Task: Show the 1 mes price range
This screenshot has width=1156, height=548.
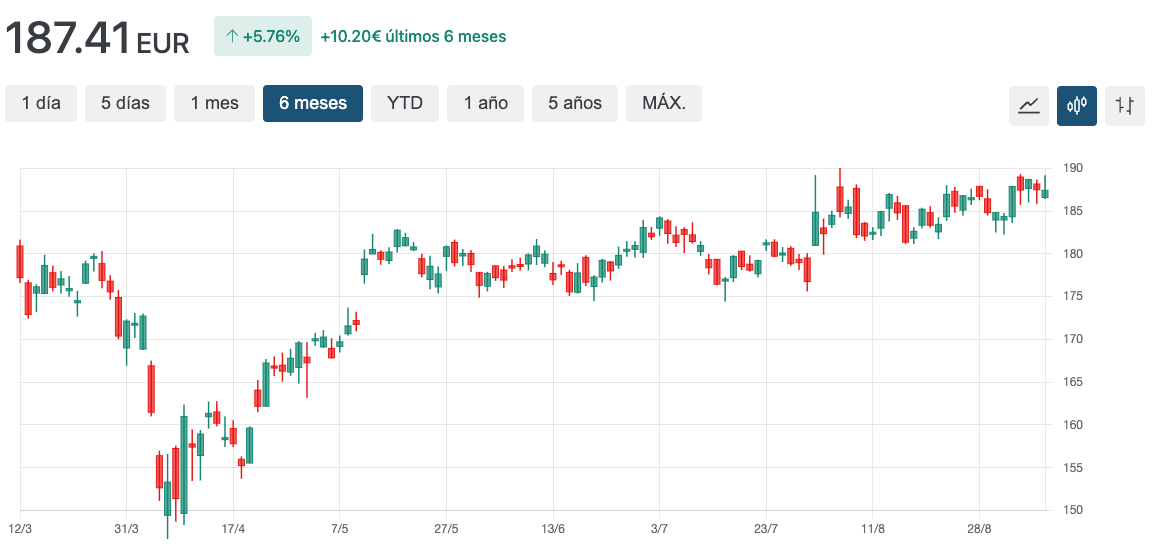Action: (214, 103)
